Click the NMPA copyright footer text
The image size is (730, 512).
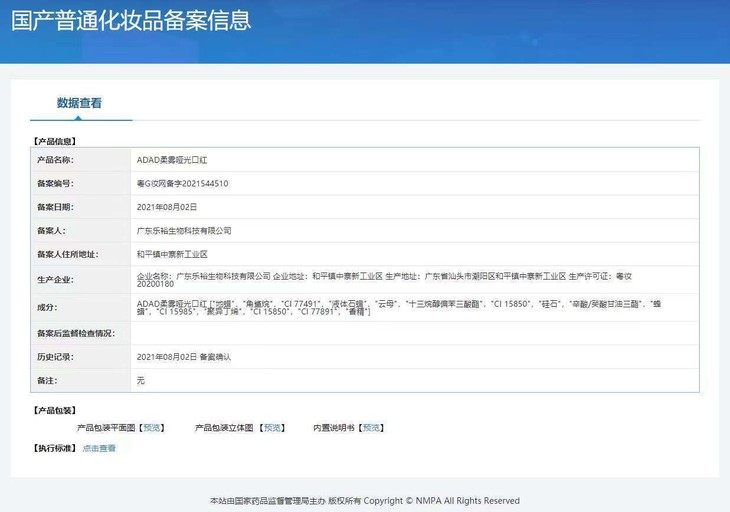coord(364,501)
